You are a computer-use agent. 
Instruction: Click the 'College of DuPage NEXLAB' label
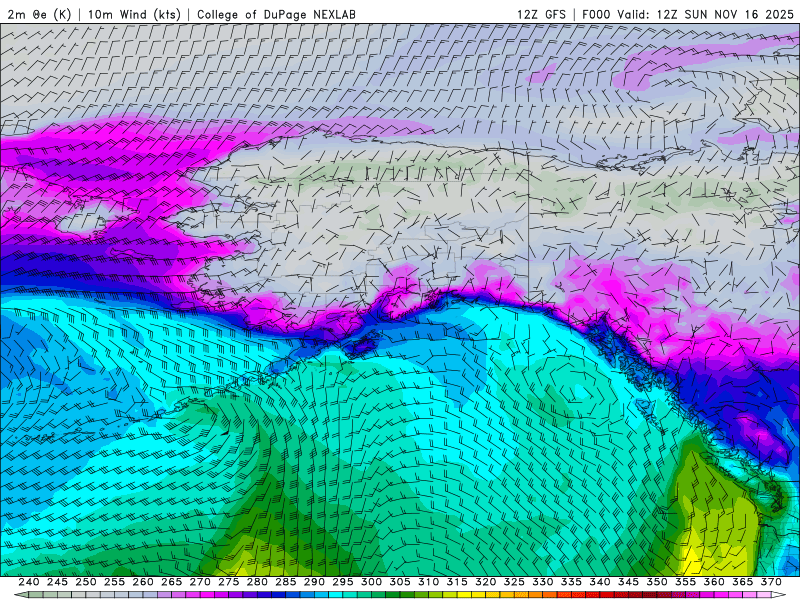click(x=277, y=14)
